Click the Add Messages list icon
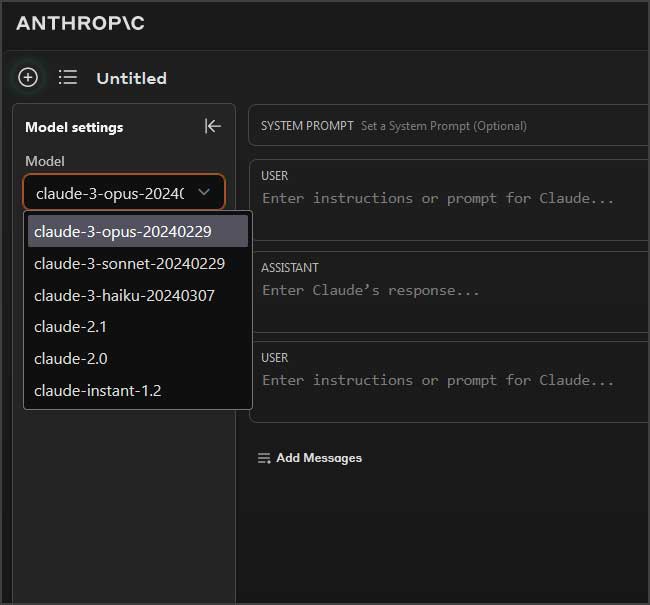The width and height of the screenshot is (650, 605). pos(264,458)
